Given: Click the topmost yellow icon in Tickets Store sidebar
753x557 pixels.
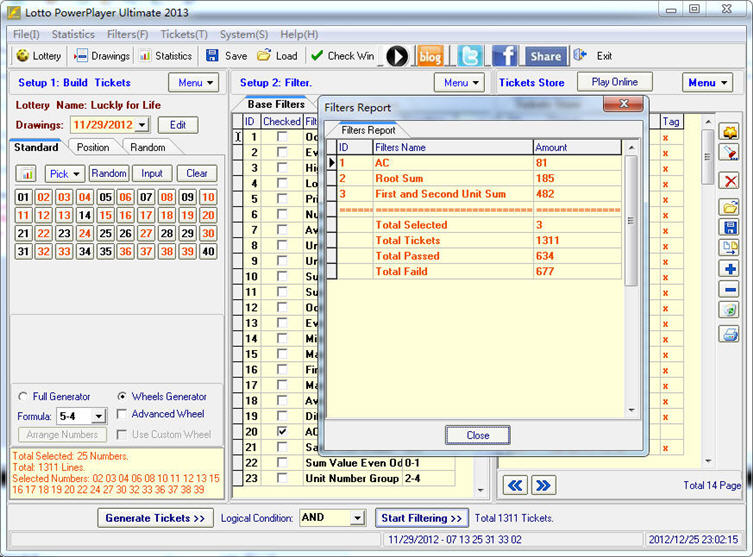Looking at the screenshot, I should pos(729,132).
